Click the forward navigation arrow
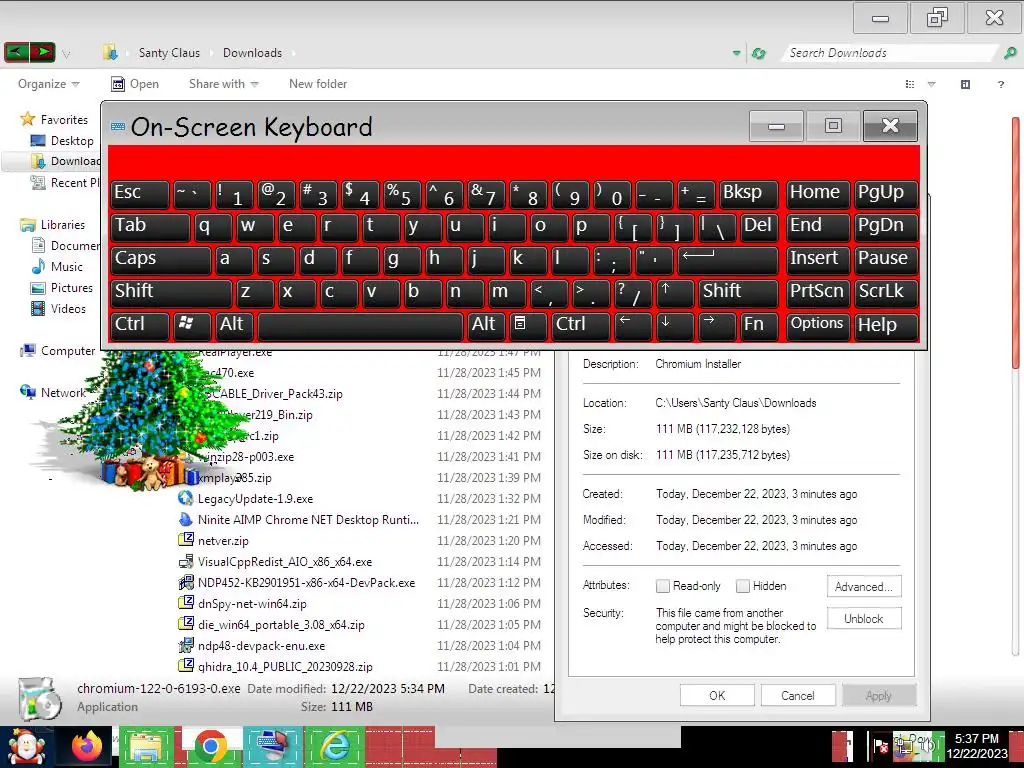 (x=42, y=52)
